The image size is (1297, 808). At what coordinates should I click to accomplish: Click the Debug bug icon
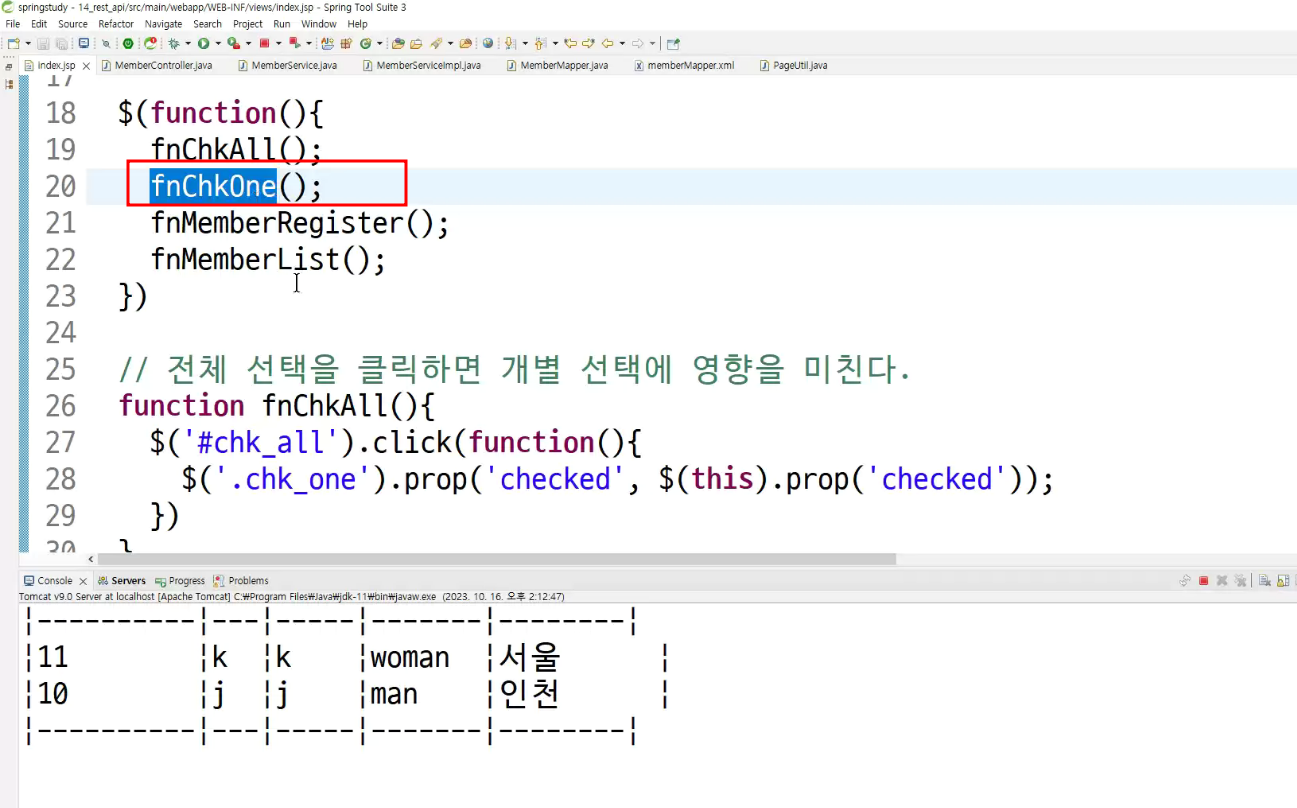click(174, 44)
